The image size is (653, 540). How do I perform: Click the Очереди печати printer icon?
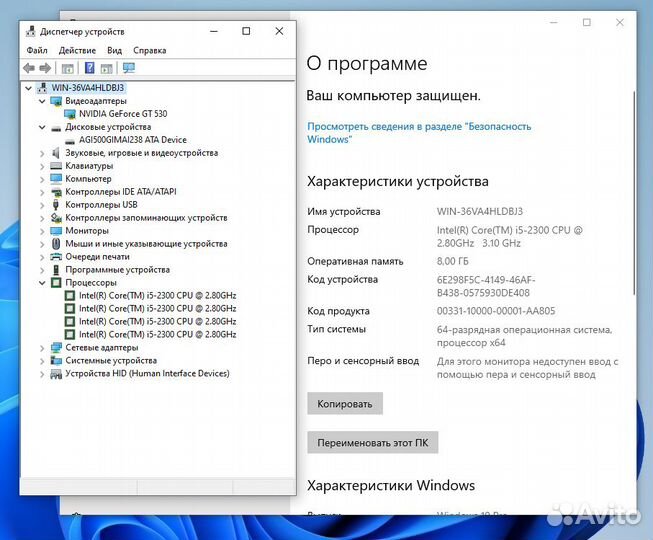point(56,257)
